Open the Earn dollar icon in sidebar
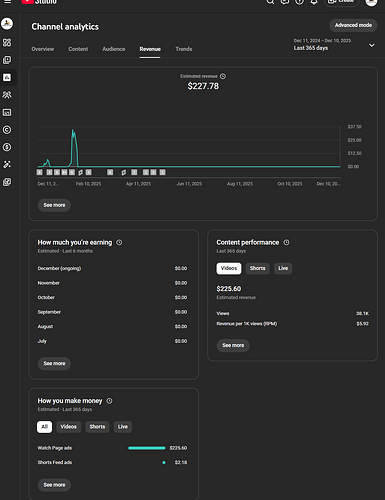Screen dimensions: 385x500 (x=7, y=147)
